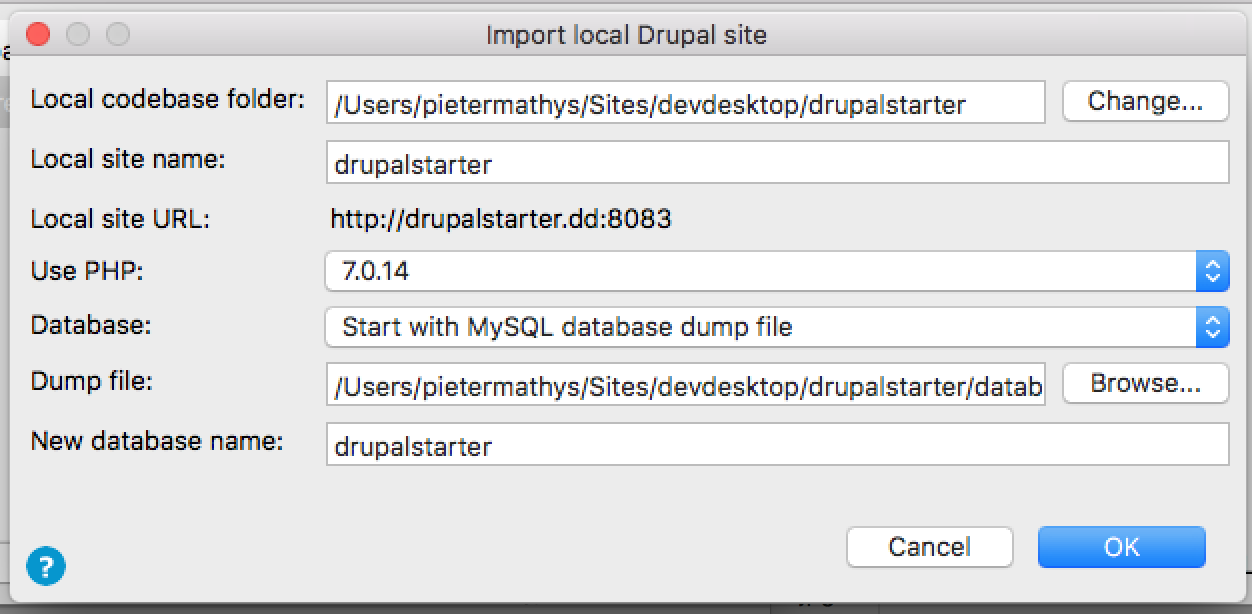
Task: Click the 'Dump file:' label
Action: 91,381
